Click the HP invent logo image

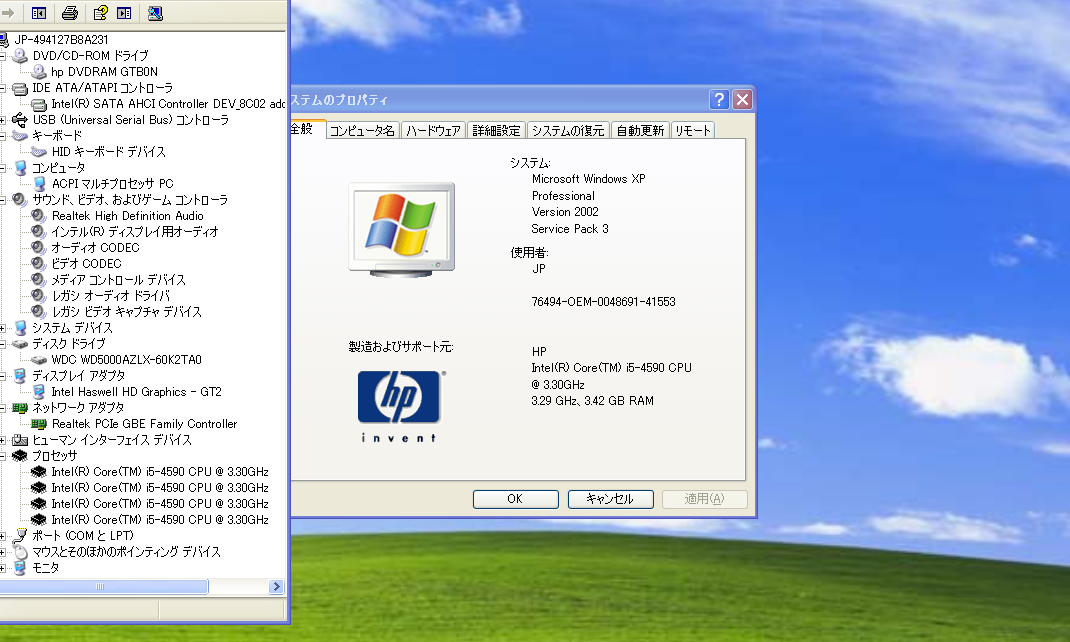[x=400, y=407]
